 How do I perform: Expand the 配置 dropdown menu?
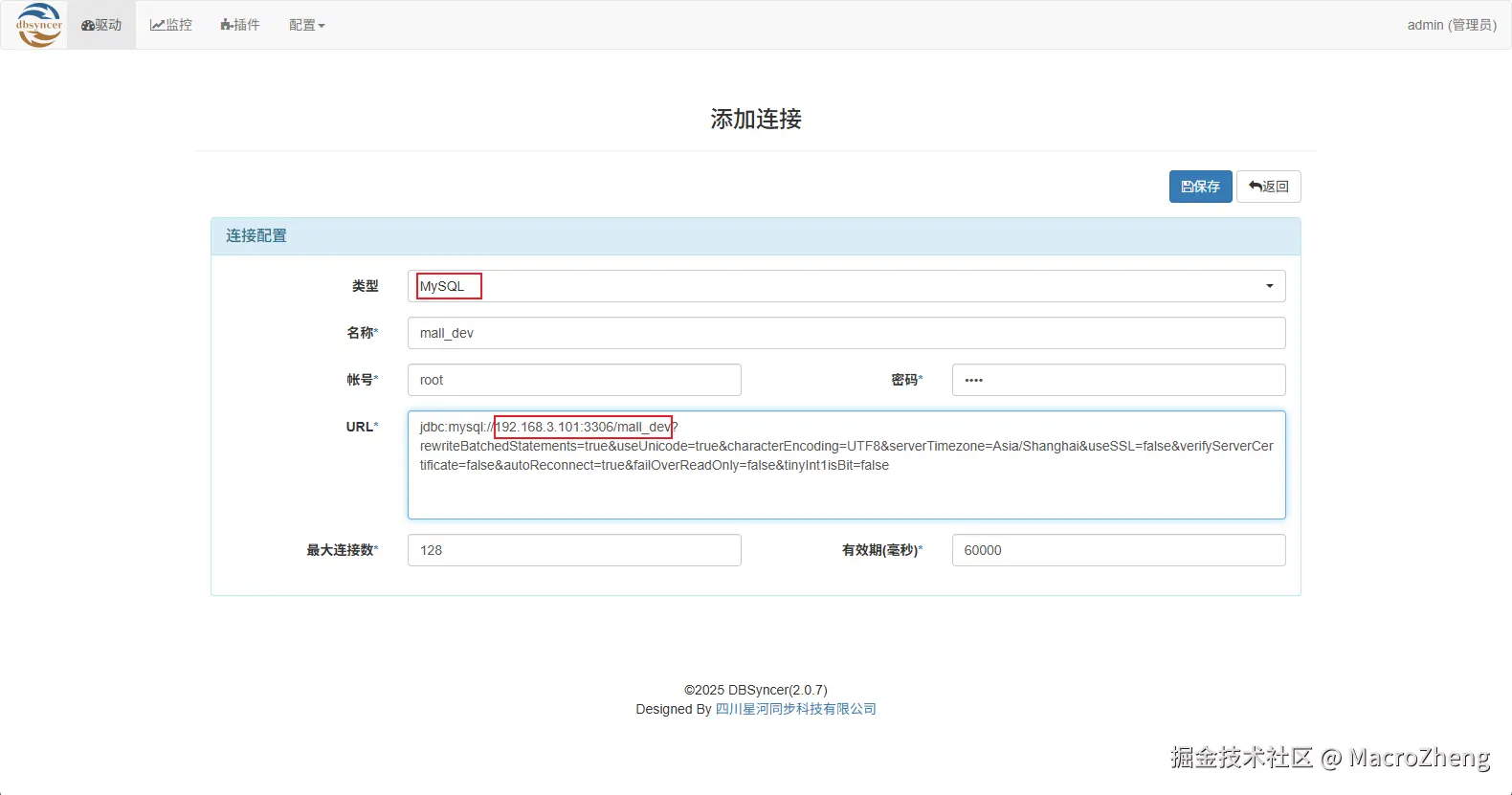[x=307, y=25]
